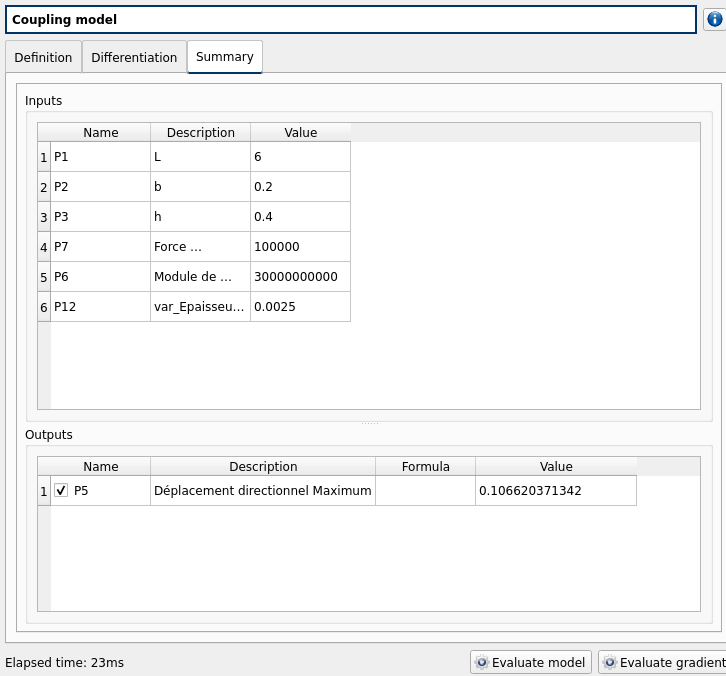Select the P1 input value cell
The width and height of the screenshot is (726, 676).
coord(300,157)
